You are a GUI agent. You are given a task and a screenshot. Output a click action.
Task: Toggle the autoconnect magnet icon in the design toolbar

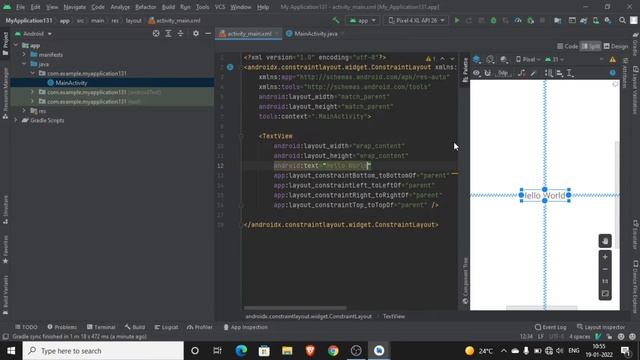pyautogui.click(x=487, y=73)
